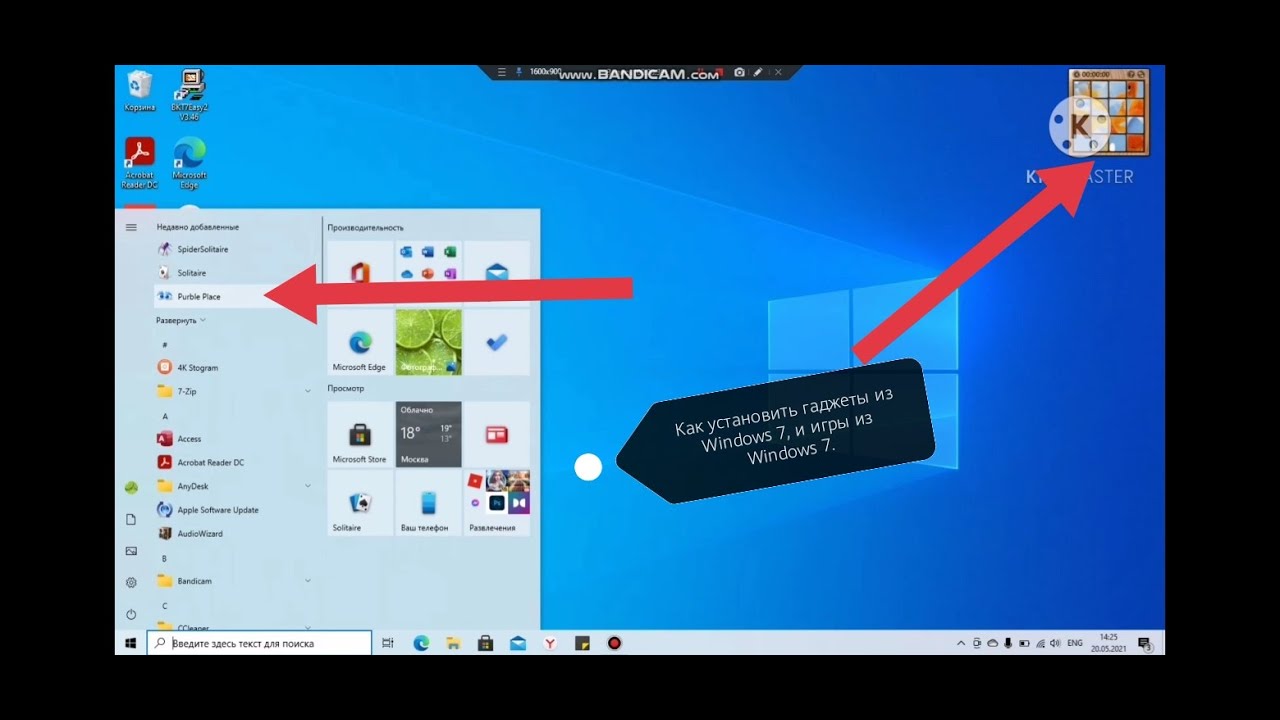The height and width of the screenshot is (720, 1280).
Task: Open the BKT7Easy2 desktop shortcut
Action: click(x=189, y=95)
